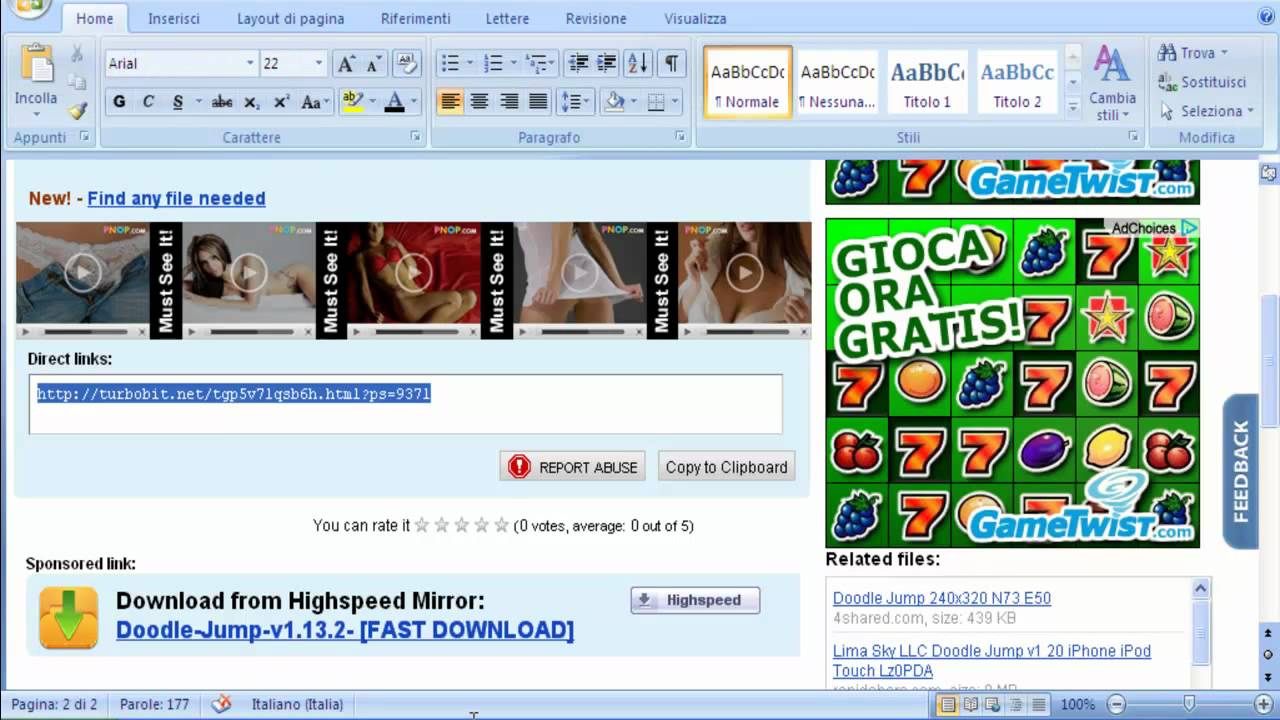The width and height of the screenshot is (1280, 720).
Task: Apply the Titolo 2 style
Action: point(1016,82)
